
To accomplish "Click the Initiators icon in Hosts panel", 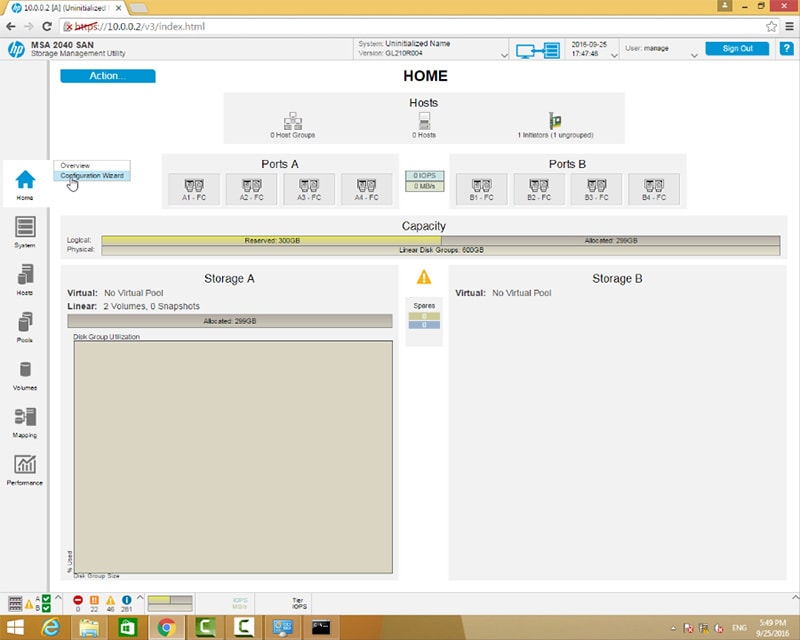I will click(x=556, y=121).
